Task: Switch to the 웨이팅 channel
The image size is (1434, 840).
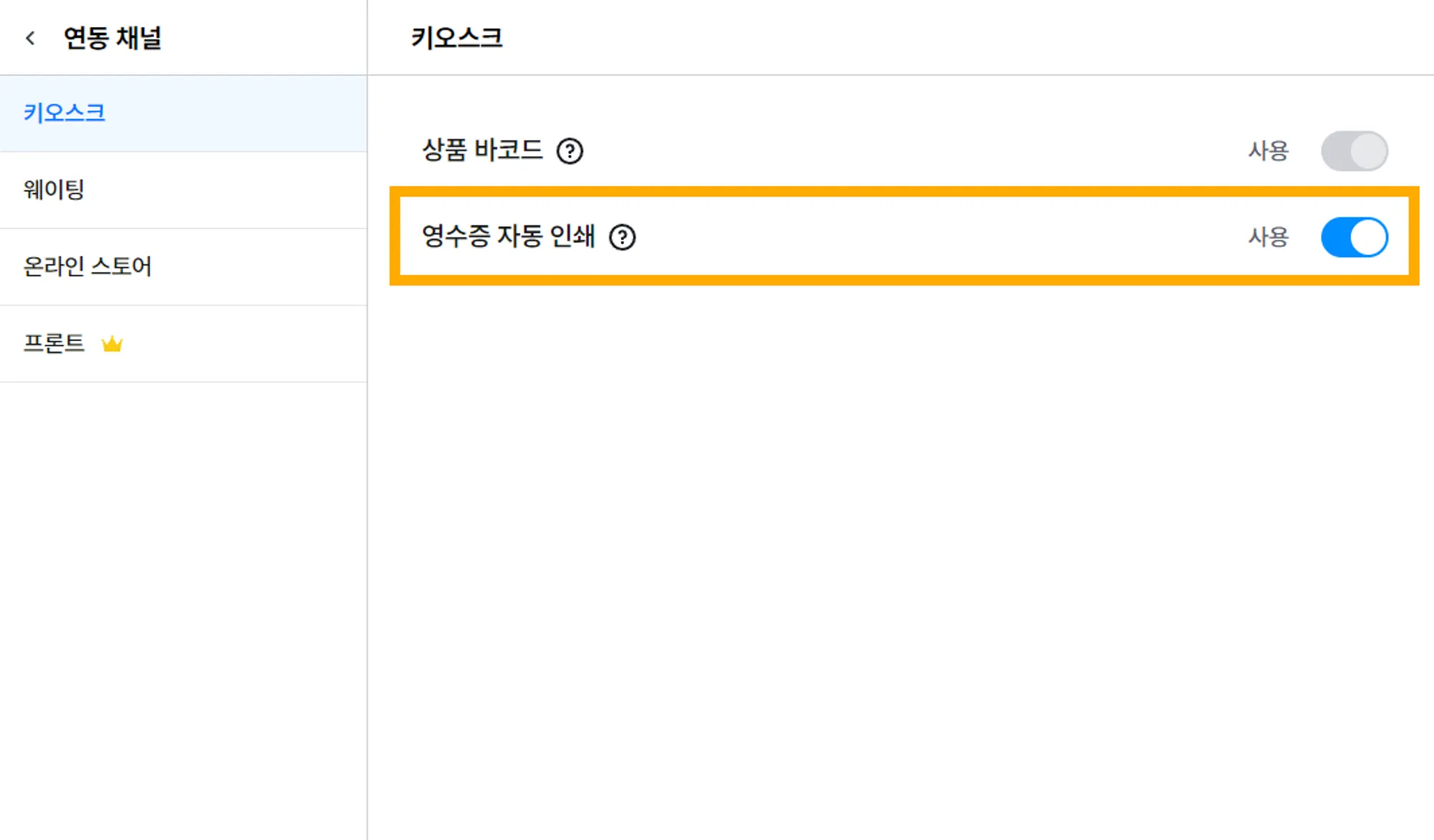Action: click(54, 190)
